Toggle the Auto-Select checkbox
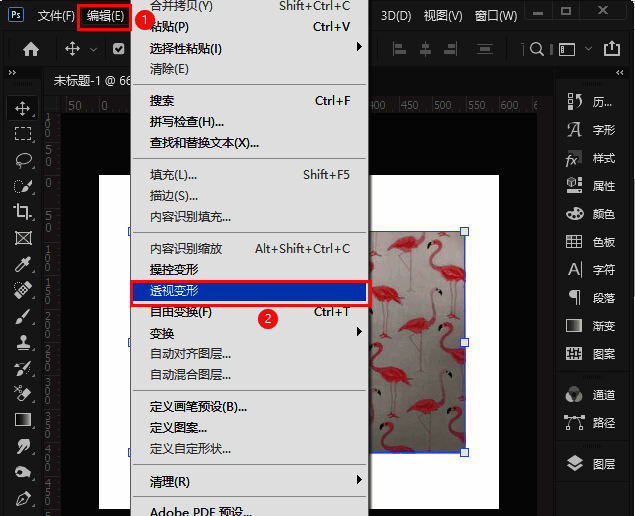Image resolution: width=635 pixels, height=516 pixels. click(119, 49)
